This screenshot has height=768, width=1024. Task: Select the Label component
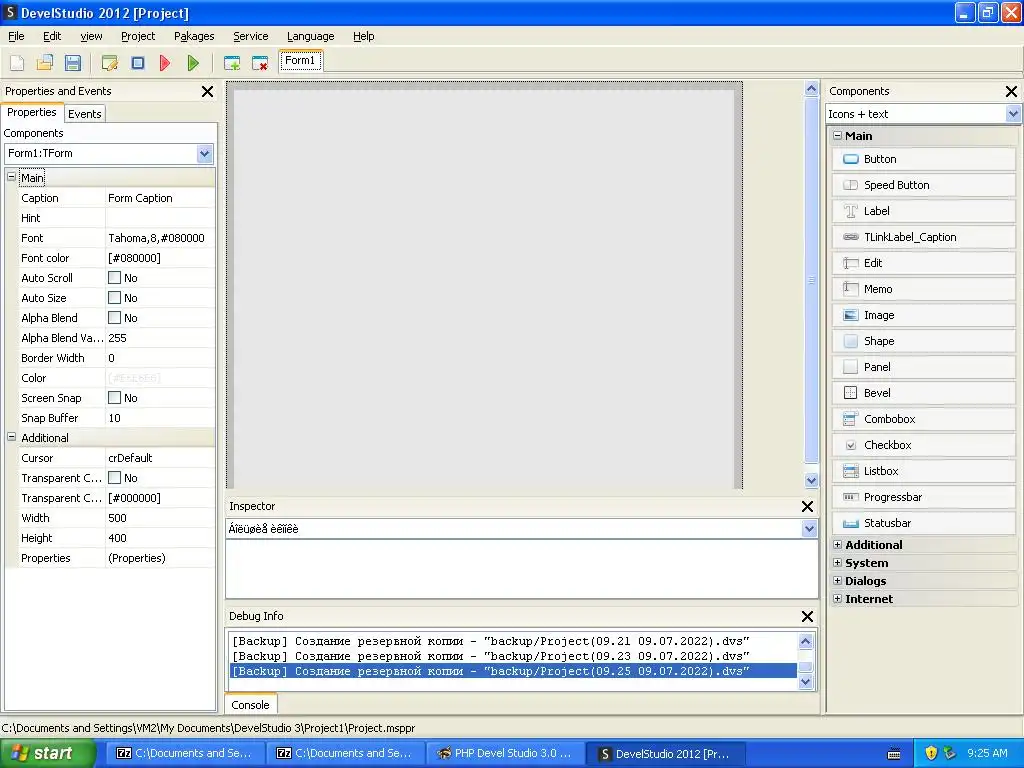pyautogui.click(x=923, y=211)
